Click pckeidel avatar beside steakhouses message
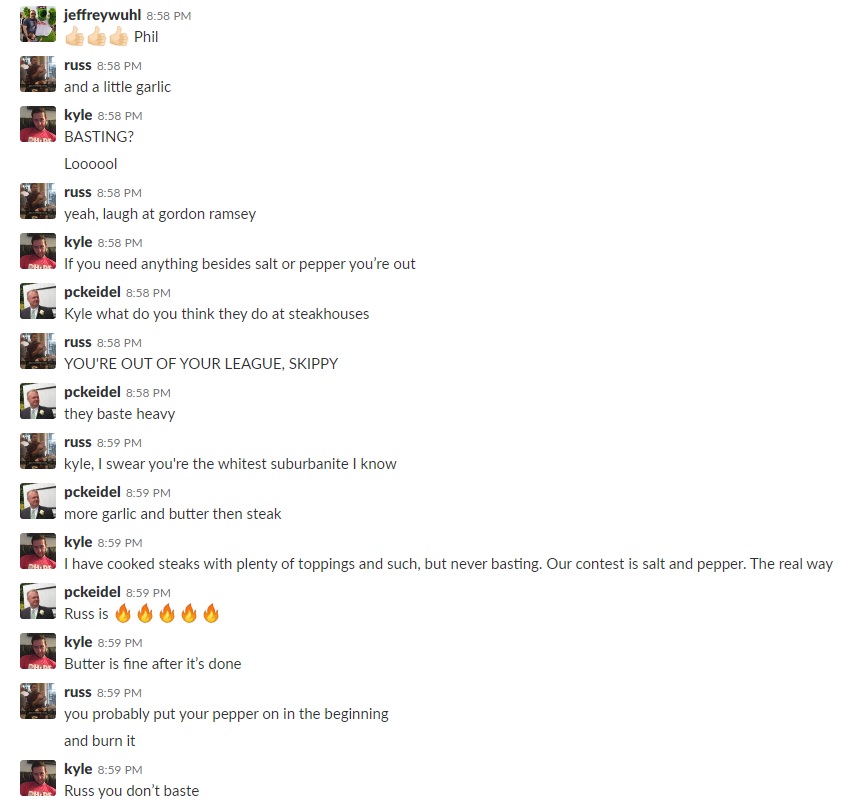The image size is (865, 803). pos(38,301)
